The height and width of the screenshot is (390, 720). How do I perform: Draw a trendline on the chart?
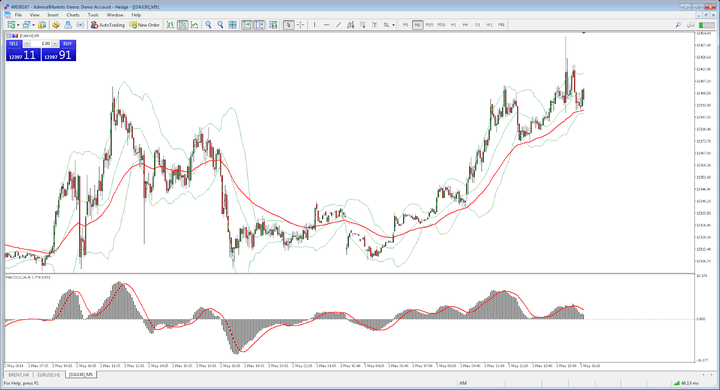tap(338, 25)
